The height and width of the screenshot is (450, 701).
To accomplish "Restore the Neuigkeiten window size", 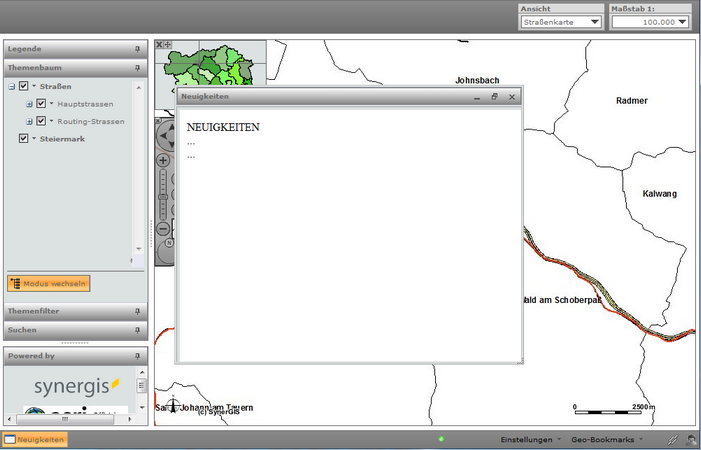I will coord(494,97).
